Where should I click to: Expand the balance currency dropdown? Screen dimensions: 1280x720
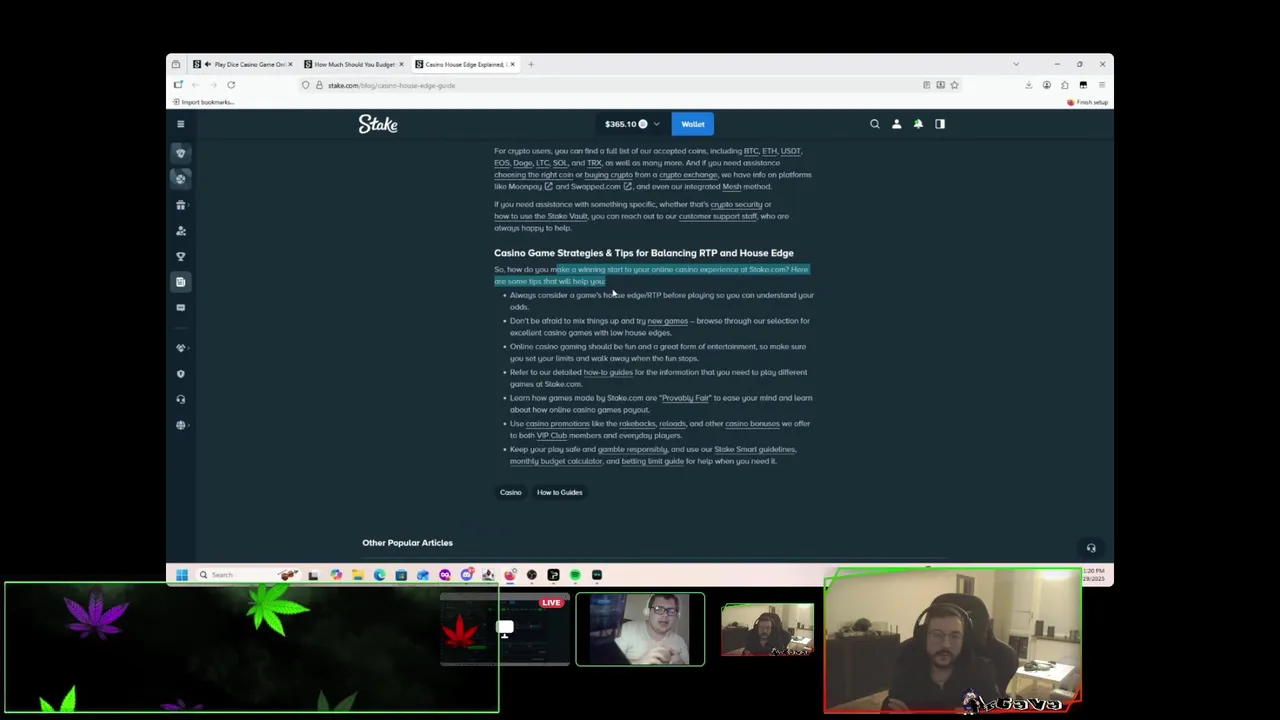(656, 124)
